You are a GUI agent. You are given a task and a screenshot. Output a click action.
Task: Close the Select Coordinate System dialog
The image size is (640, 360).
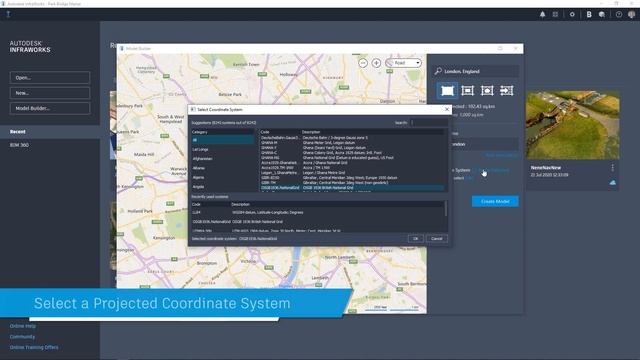(447, 109)
